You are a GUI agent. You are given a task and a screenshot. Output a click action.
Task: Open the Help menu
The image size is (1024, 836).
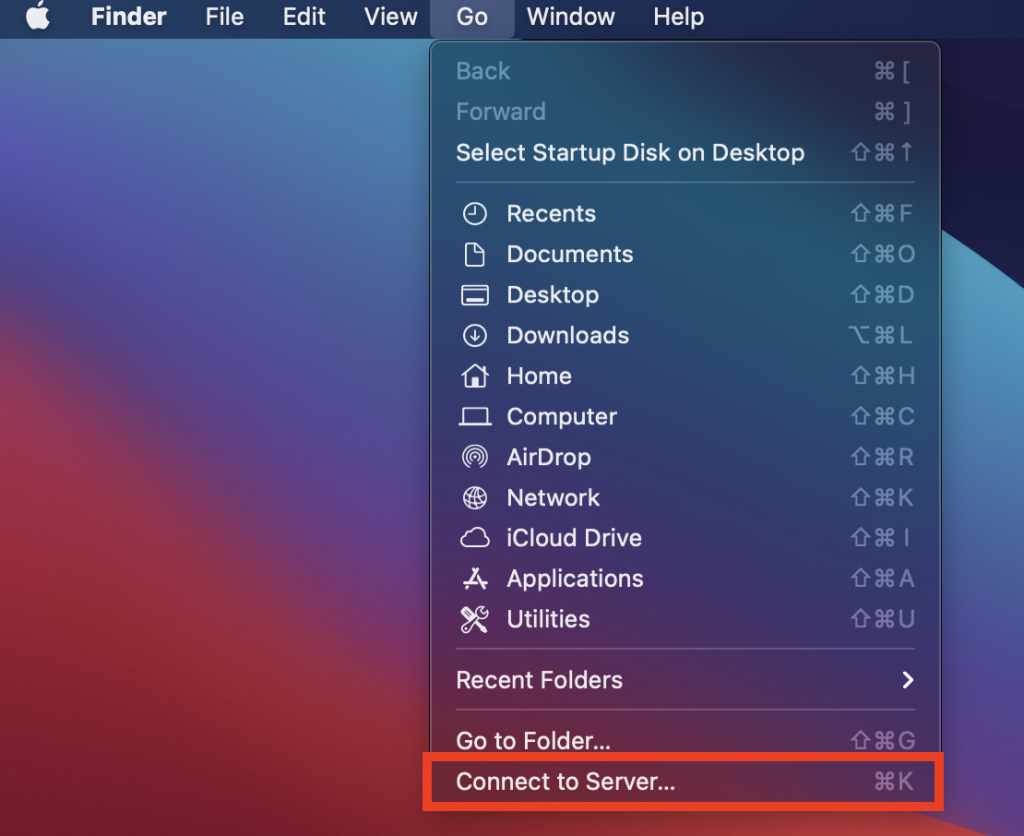679,16
